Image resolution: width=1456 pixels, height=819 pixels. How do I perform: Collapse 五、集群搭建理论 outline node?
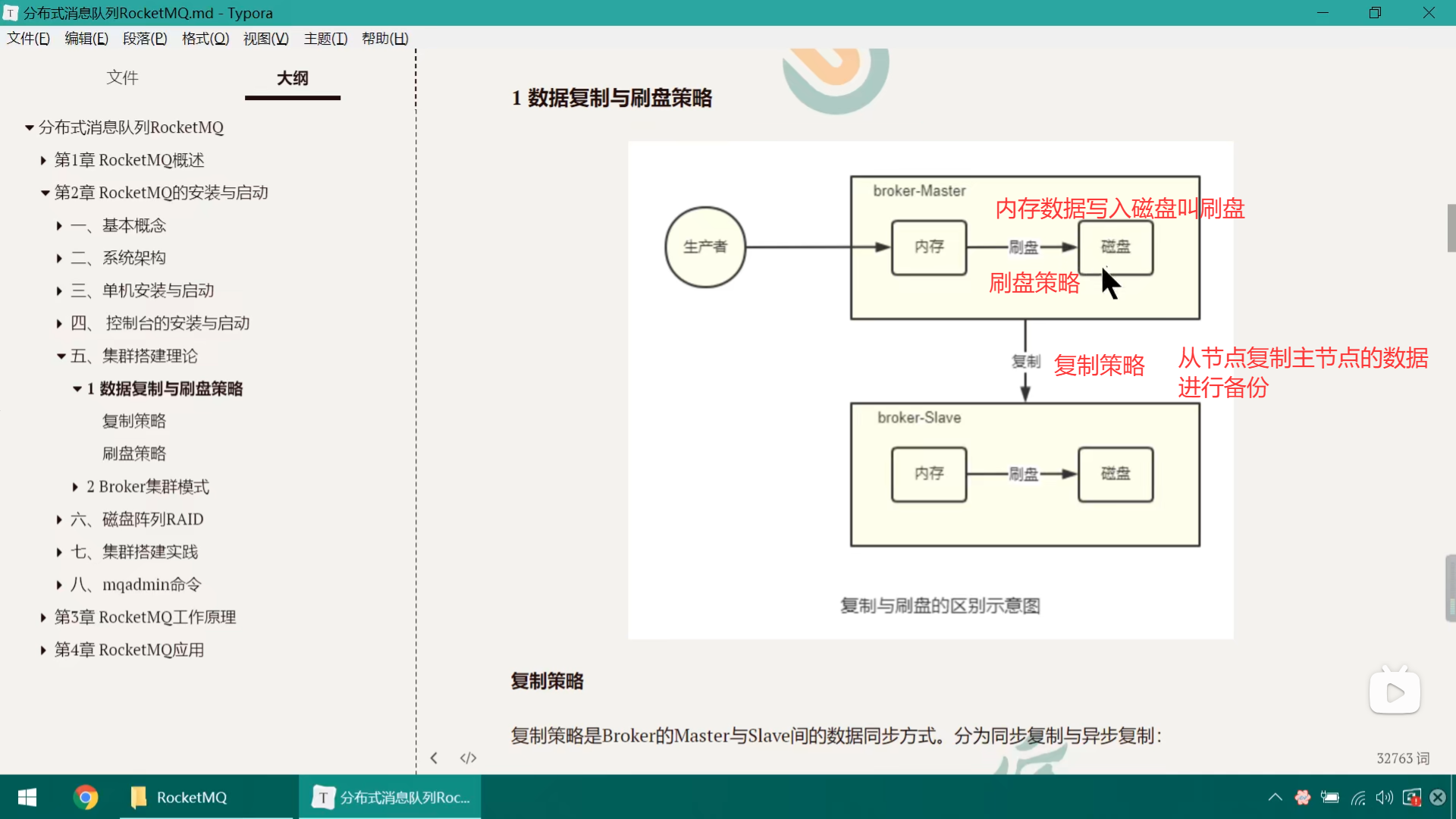point(61,356)
